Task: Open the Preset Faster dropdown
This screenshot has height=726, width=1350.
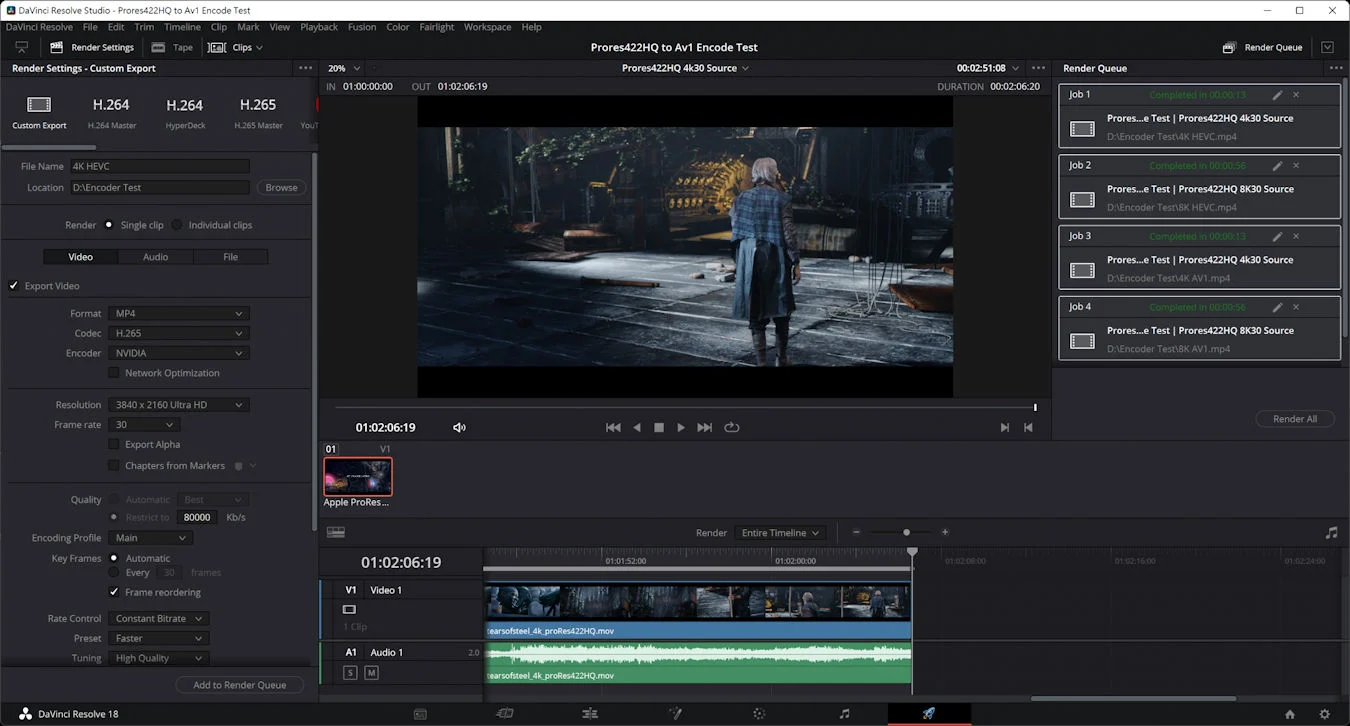Action: 158,638
